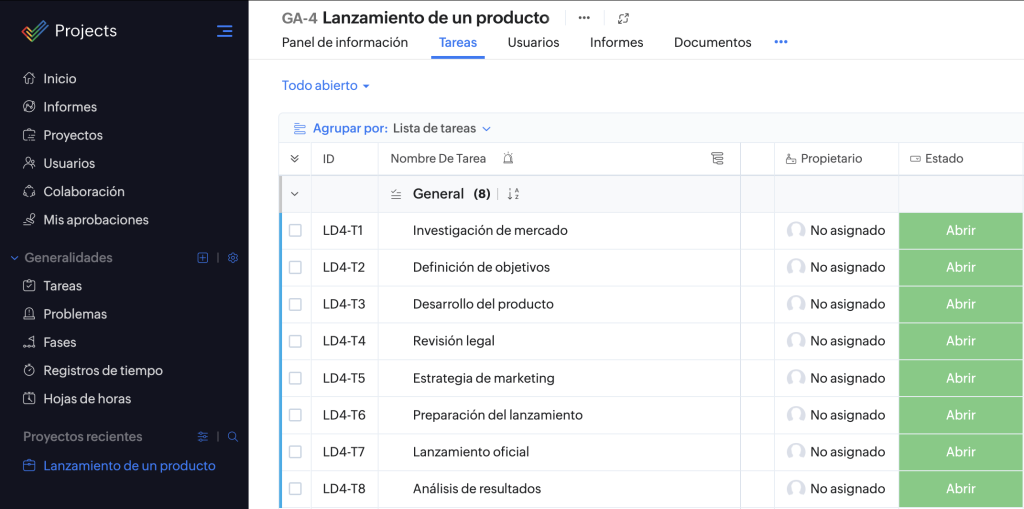
Task: Switch to the Usuarios tab
Action: 534,42
